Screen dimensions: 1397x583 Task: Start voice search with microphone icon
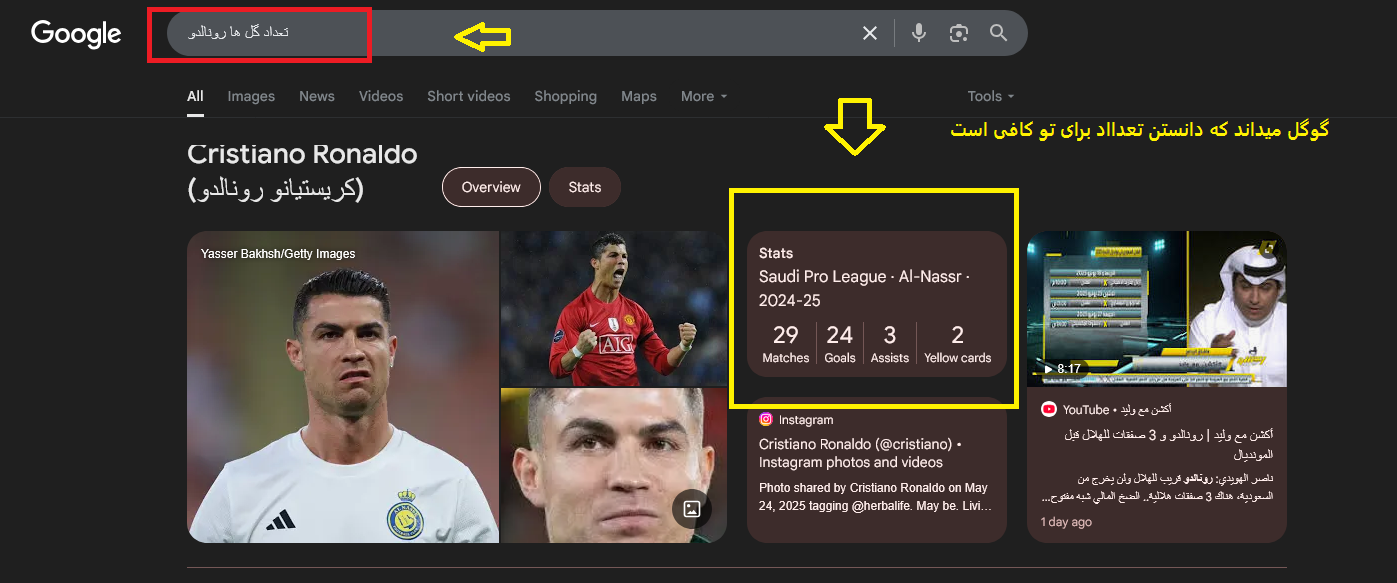click(x=919, y=33)
